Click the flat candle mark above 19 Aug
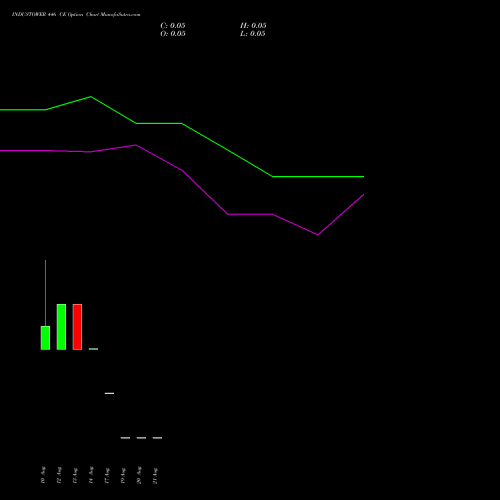The width and height of the screenshot is (500, 500). pyautogui.click(x=125, y=438)
